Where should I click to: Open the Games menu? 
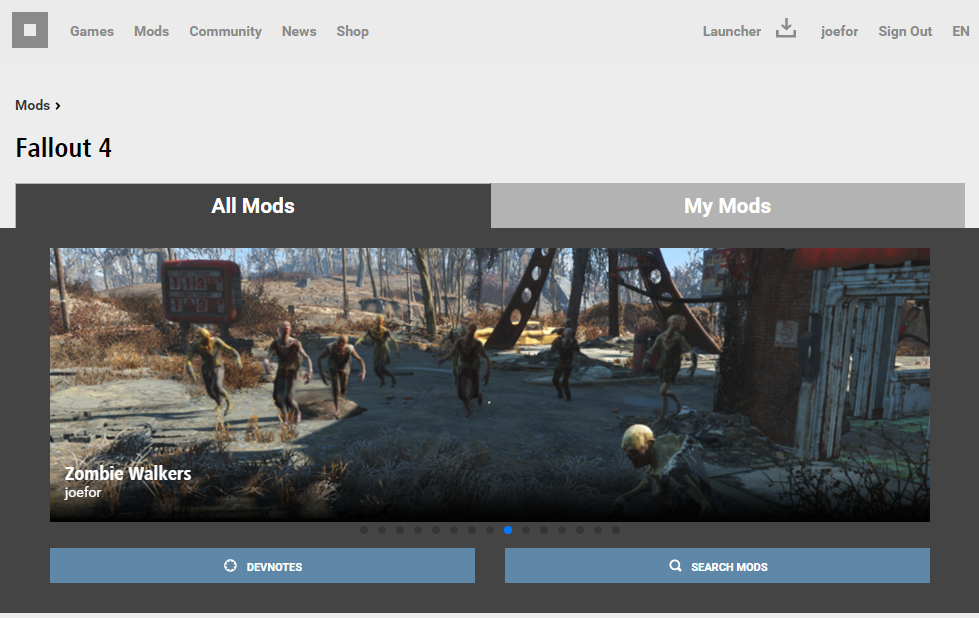[91, 31]
